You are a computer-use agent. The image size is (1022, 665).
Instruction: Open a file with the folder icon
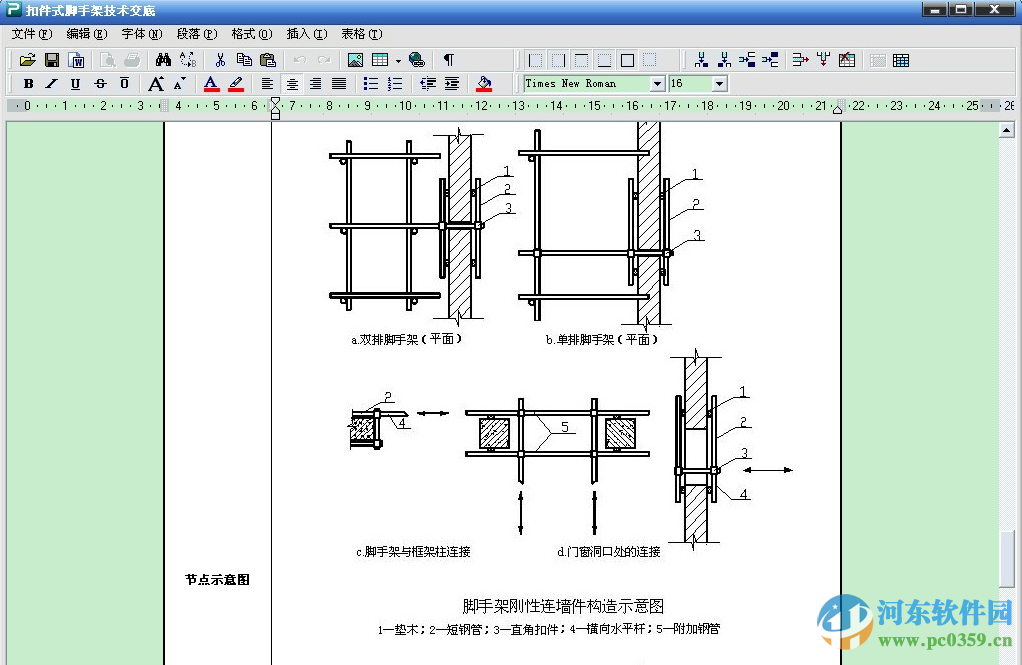27,60
